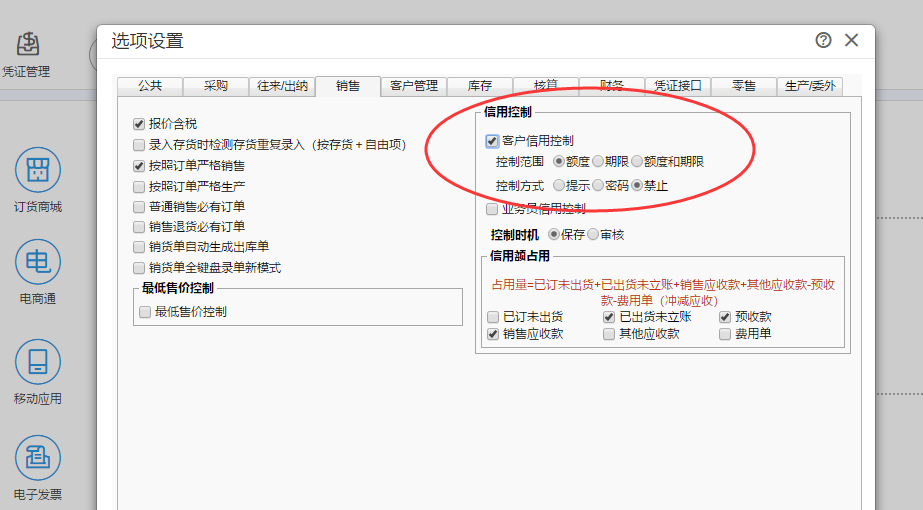Choose 提示 as the 控制方式
The width and height of the screenshot is (923, 510).
[x=559, y=185]
